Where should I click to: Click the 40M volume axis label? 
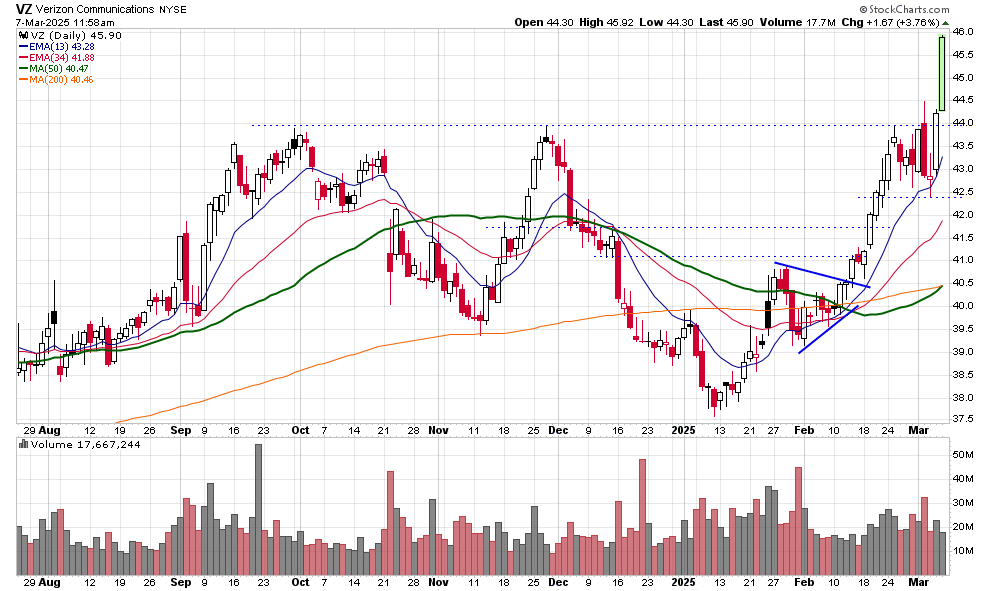(963, 479)
